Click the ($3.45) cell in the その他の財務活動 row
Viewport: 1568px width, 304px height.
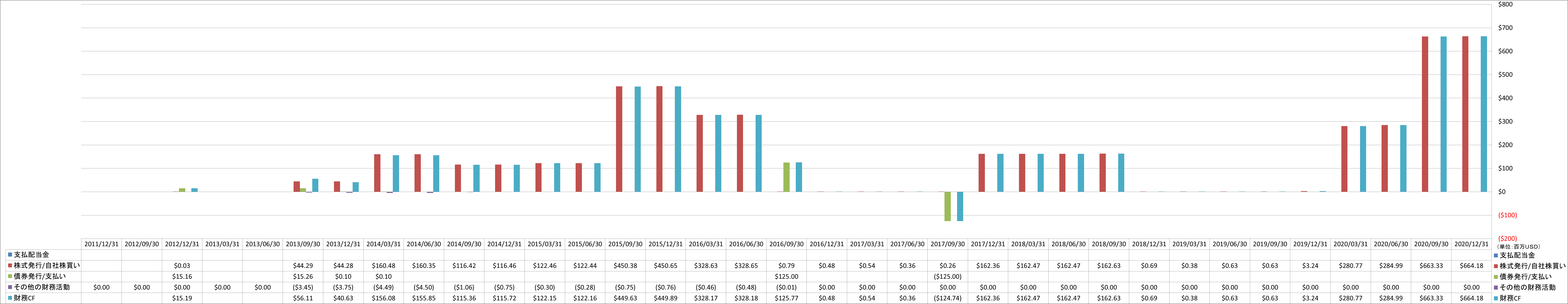click(x=303, y=287)
